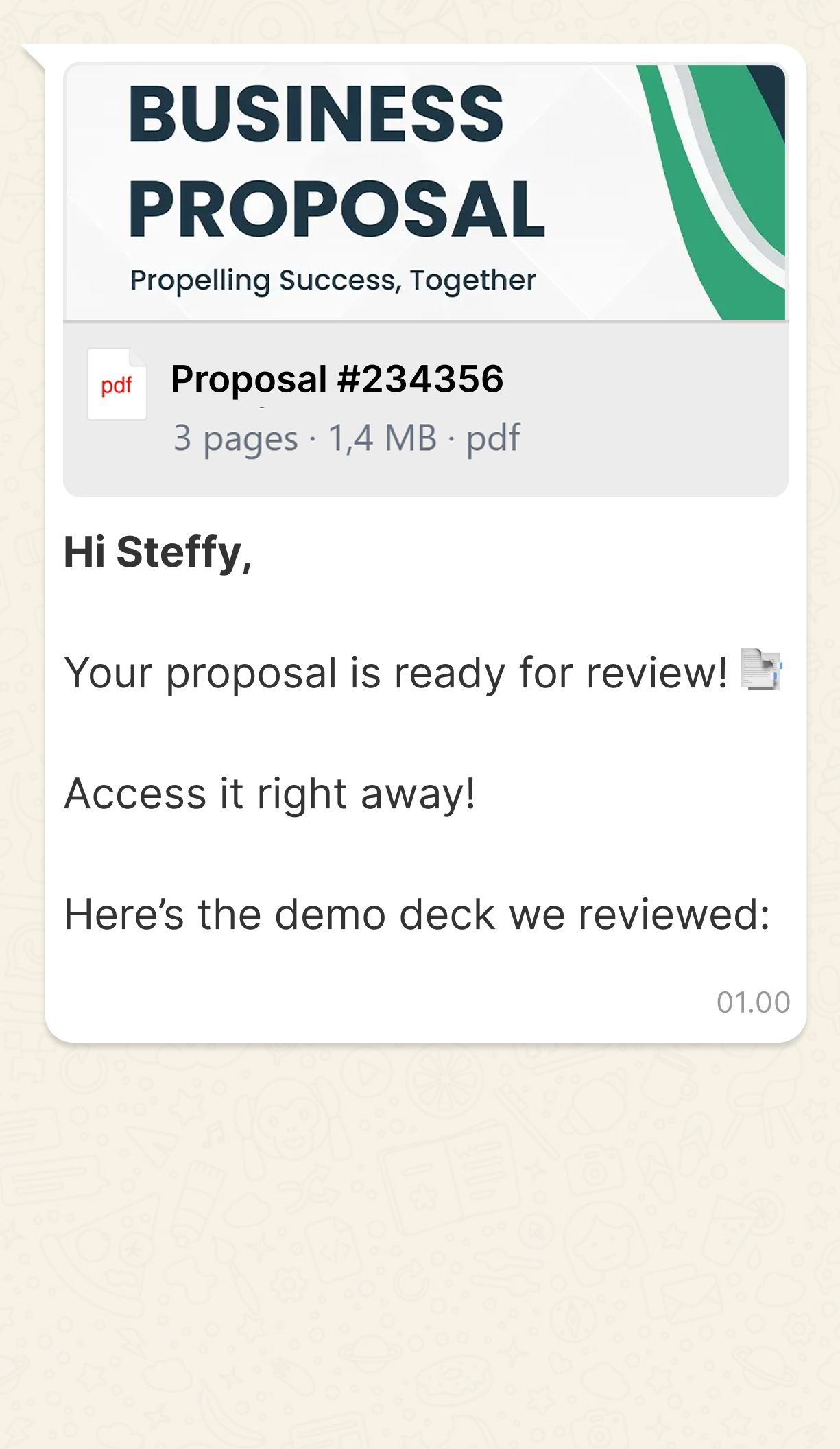Viewport: 840px width, 1449px height.
Task: Click the chat bubble's pointed tail
Action: (x=34, y=56)
